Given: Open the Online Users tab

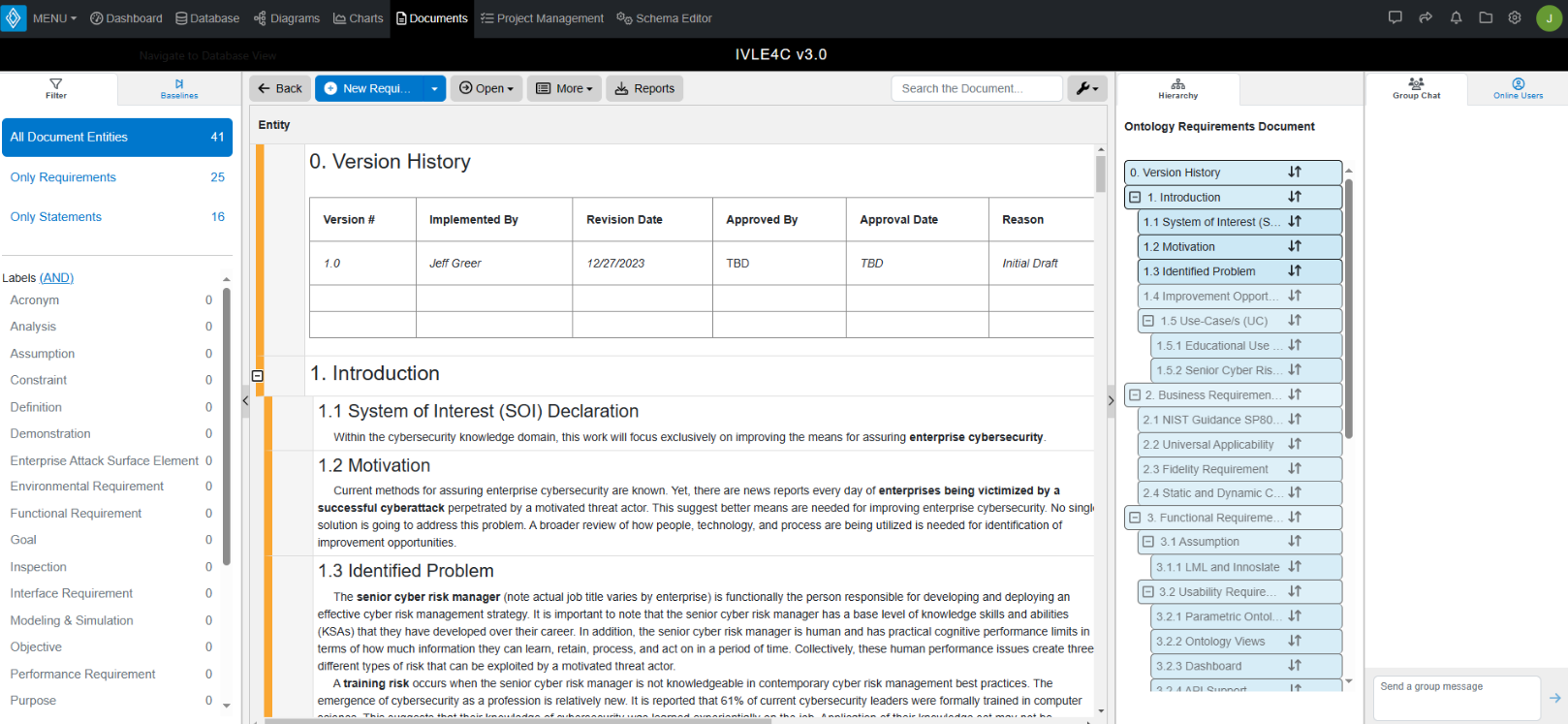Looking at the screenshot, I should click(x=1518, y=89).
